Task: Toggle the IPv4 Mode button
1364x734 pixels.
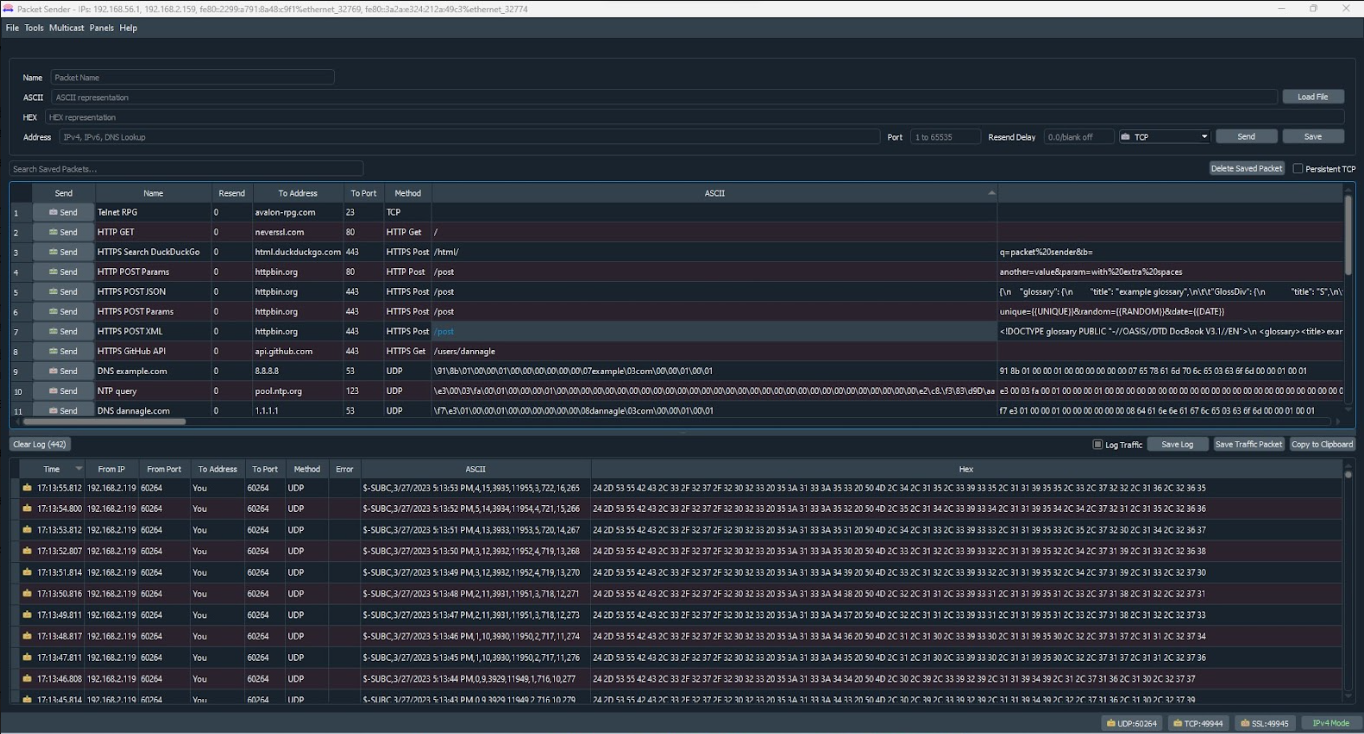Action: point(1330,723)
